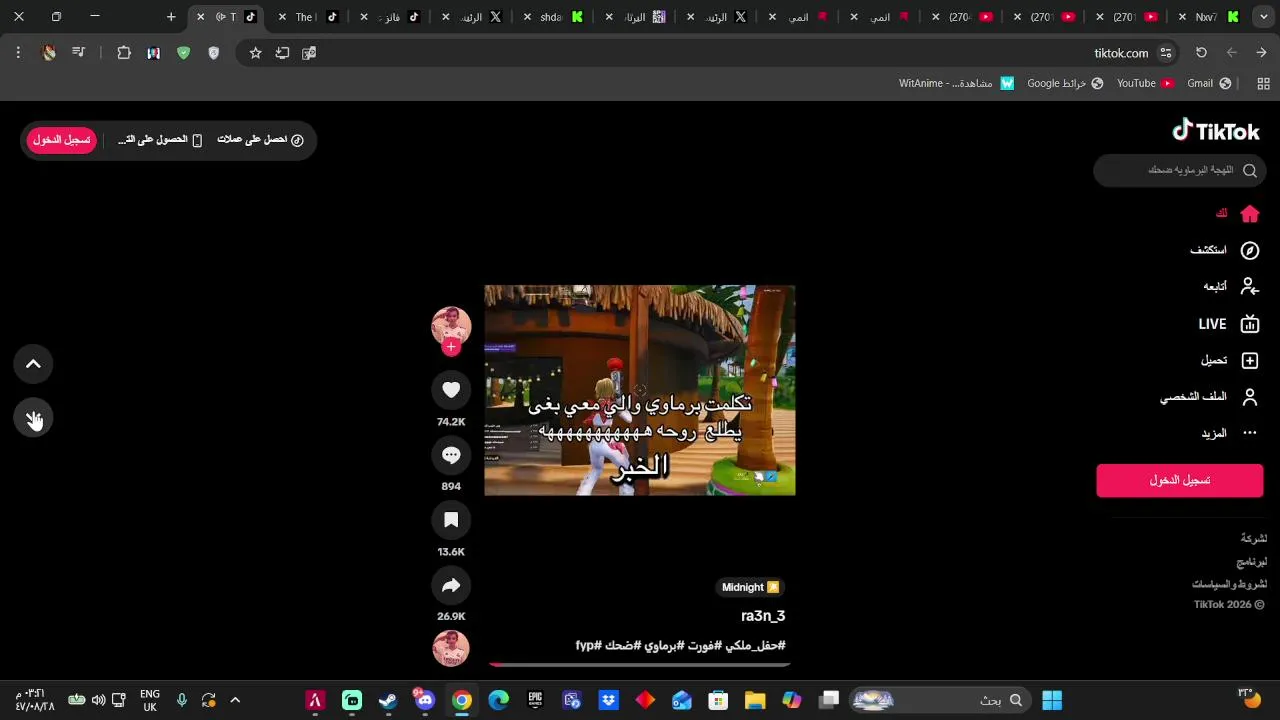Expand the Company (الشركة) footer section

coord(1254,538)
